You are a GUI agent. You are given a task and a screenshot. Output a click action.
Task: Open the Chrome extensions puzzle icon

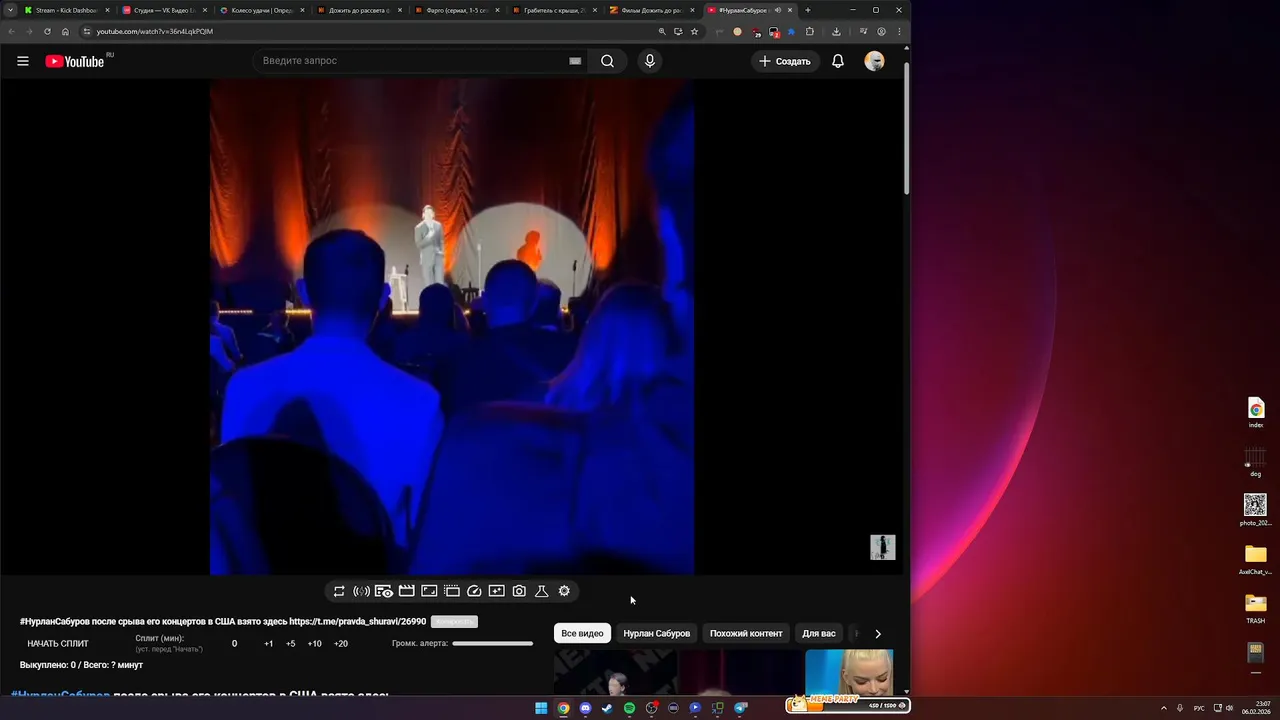[x=810, y=31]
